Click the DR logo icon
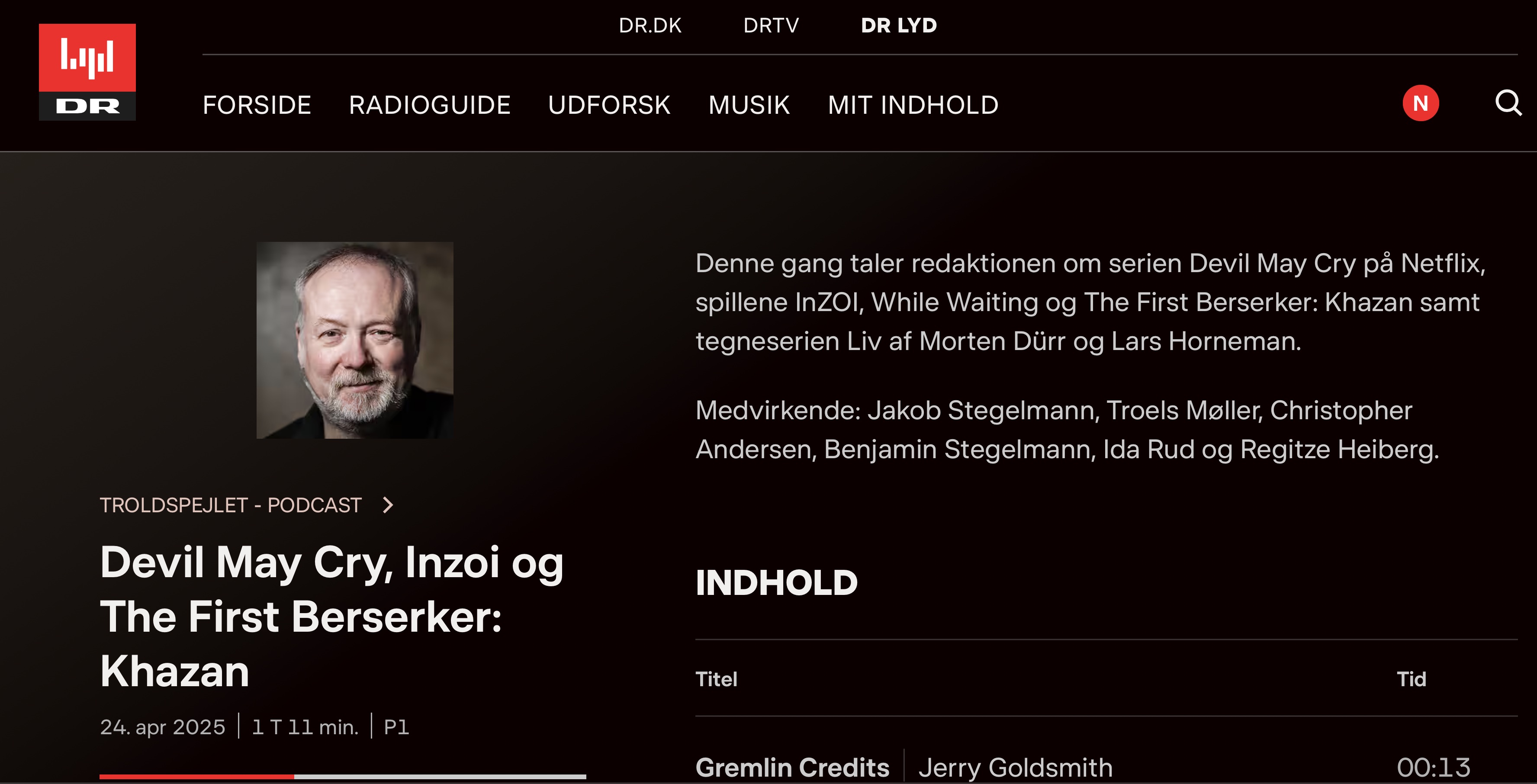Screen dimensions: 1537x784 point(87,72)
